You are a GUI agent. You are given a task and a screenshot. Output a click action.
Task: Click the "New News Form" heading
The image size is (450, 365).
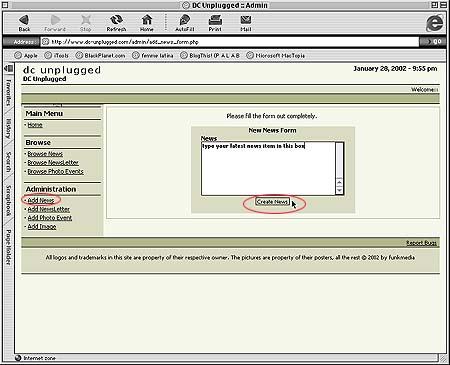[x=272, y=130]
